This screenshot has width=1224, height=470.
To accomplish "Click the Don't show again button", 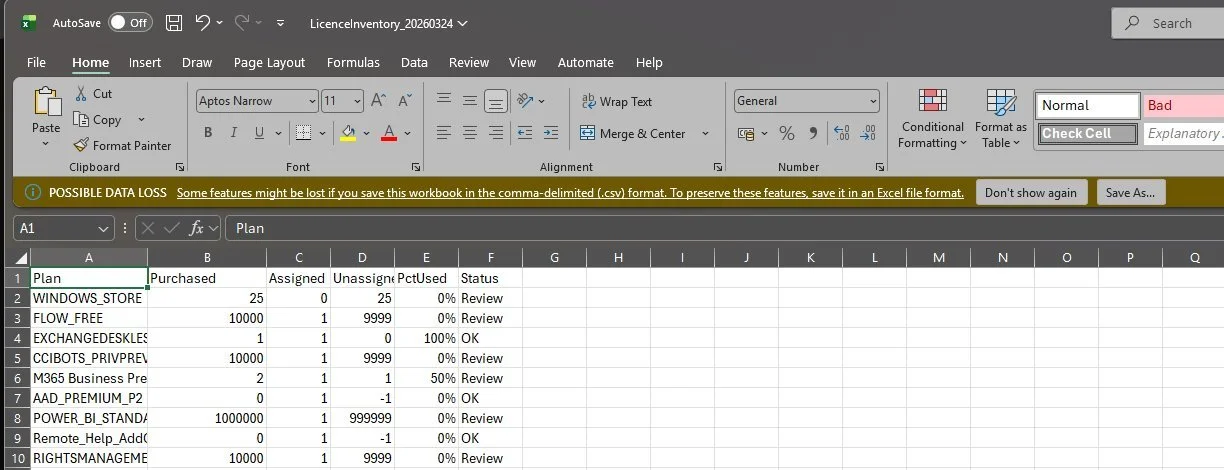I will (x=1031, y=193).
